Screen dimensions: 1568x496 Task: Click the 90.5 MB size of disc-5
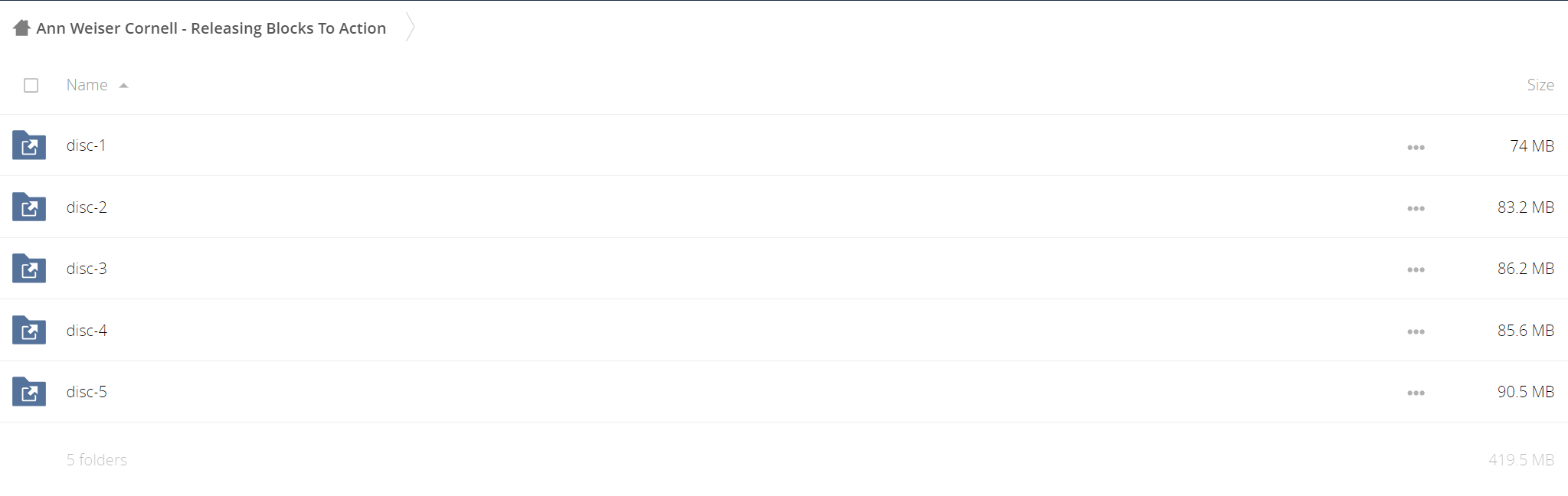coord(1525,391)
